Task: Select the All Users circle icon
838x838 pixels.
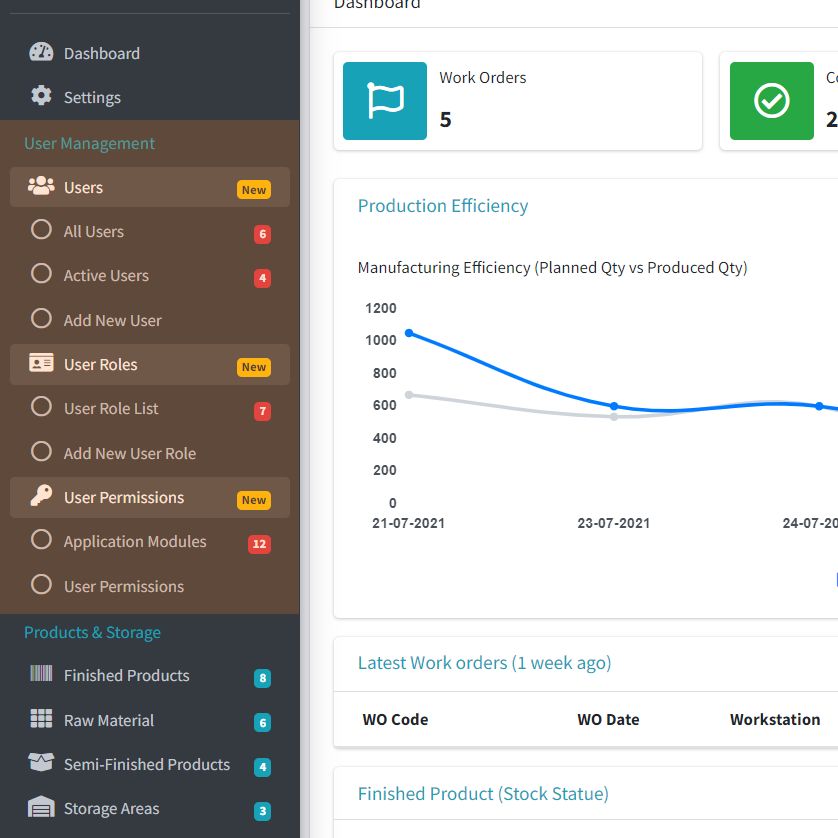Action: tap(41, 230)
